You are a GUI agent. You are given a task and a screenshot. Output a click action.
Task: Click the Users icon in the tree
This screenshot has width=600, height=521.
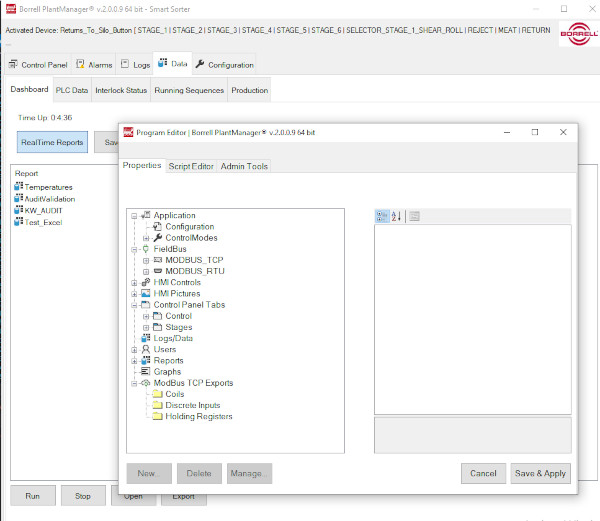(x=146, y=349)
